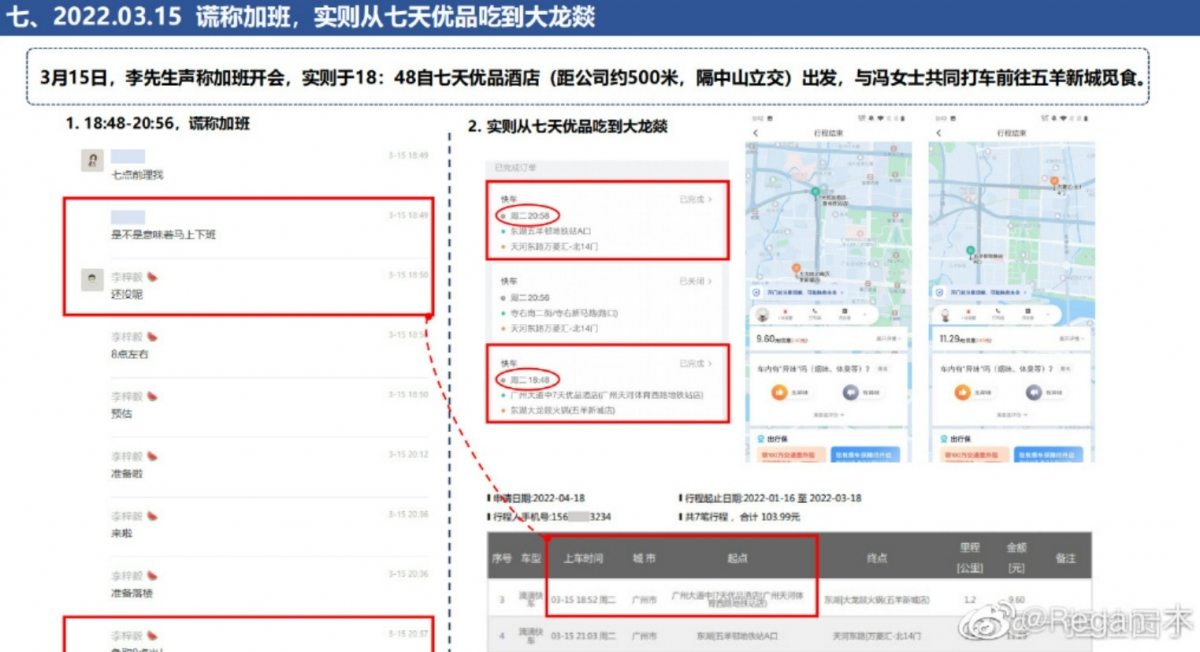Tap back arrow in left trip screenshot

coord(755,133)
